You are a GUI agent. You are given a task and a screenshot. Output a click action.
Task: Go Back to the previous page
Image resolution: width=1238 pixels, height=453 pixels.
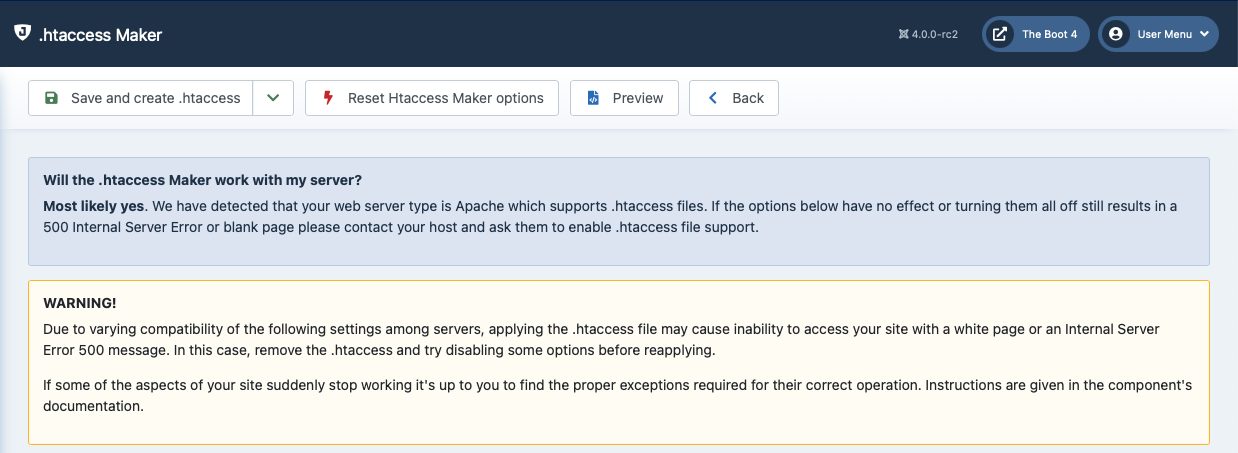(x=734, y=98)
